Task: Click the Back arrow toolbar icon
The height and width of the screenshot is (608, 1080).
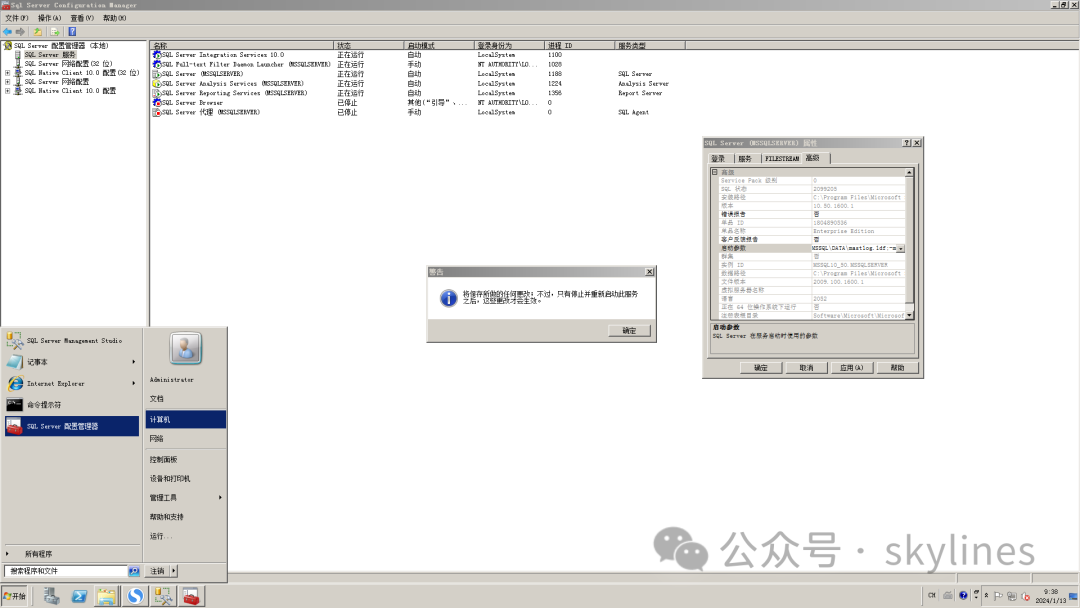Action: click(x=8, y=32)
